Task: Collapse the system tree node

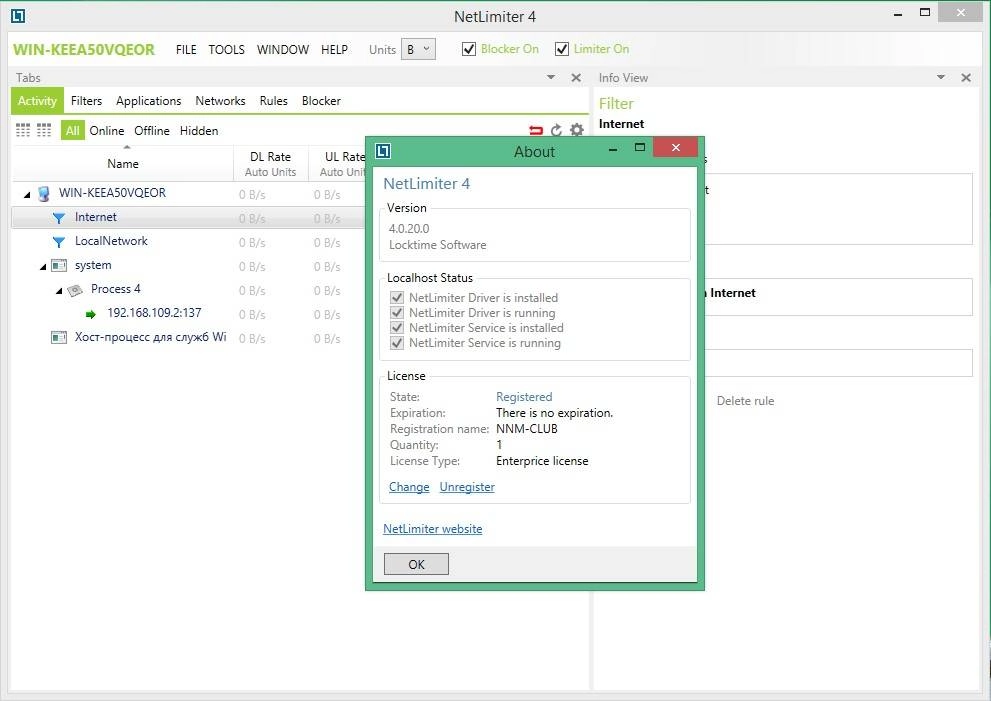Action: click(x=43, y=267)
